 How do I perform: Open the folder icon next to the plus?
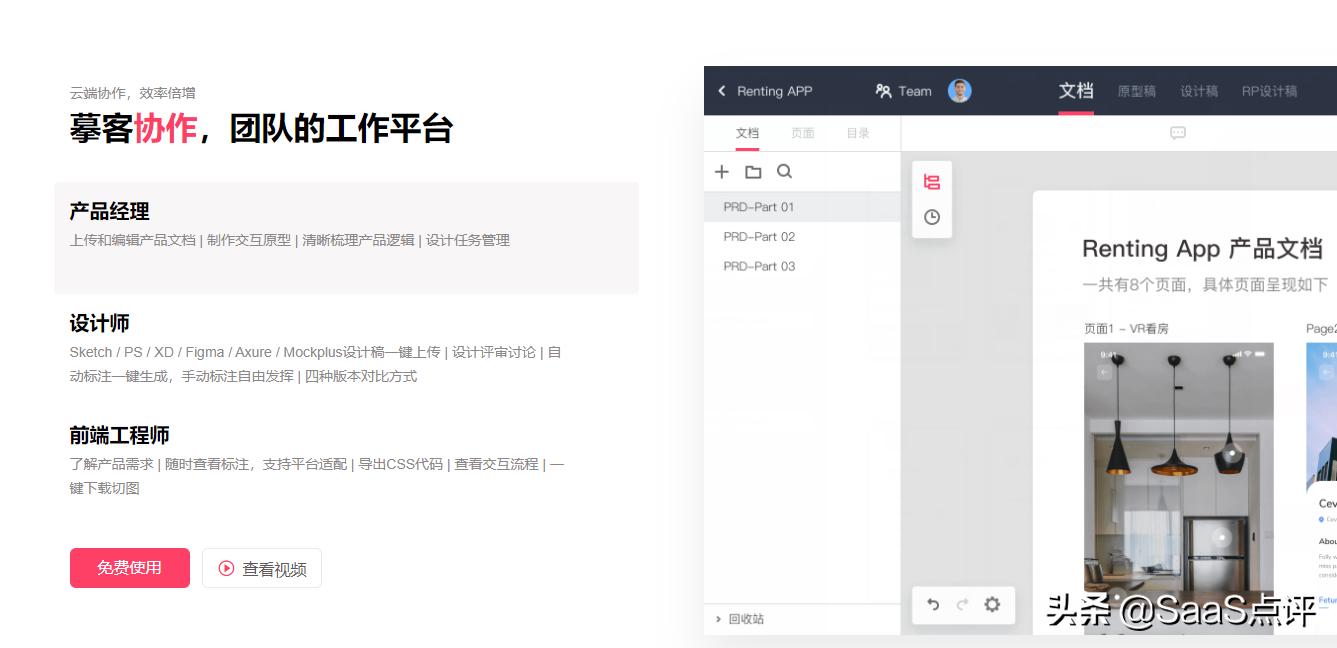(x=753, y=171)
